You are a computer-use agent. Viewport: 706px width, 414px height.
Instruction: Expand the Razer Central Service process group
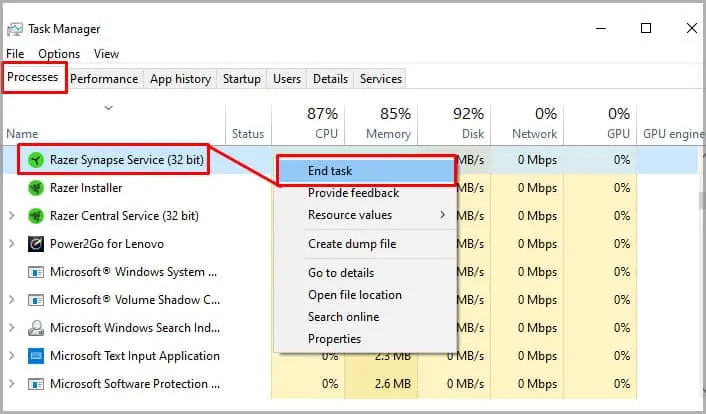click(12, 216)
